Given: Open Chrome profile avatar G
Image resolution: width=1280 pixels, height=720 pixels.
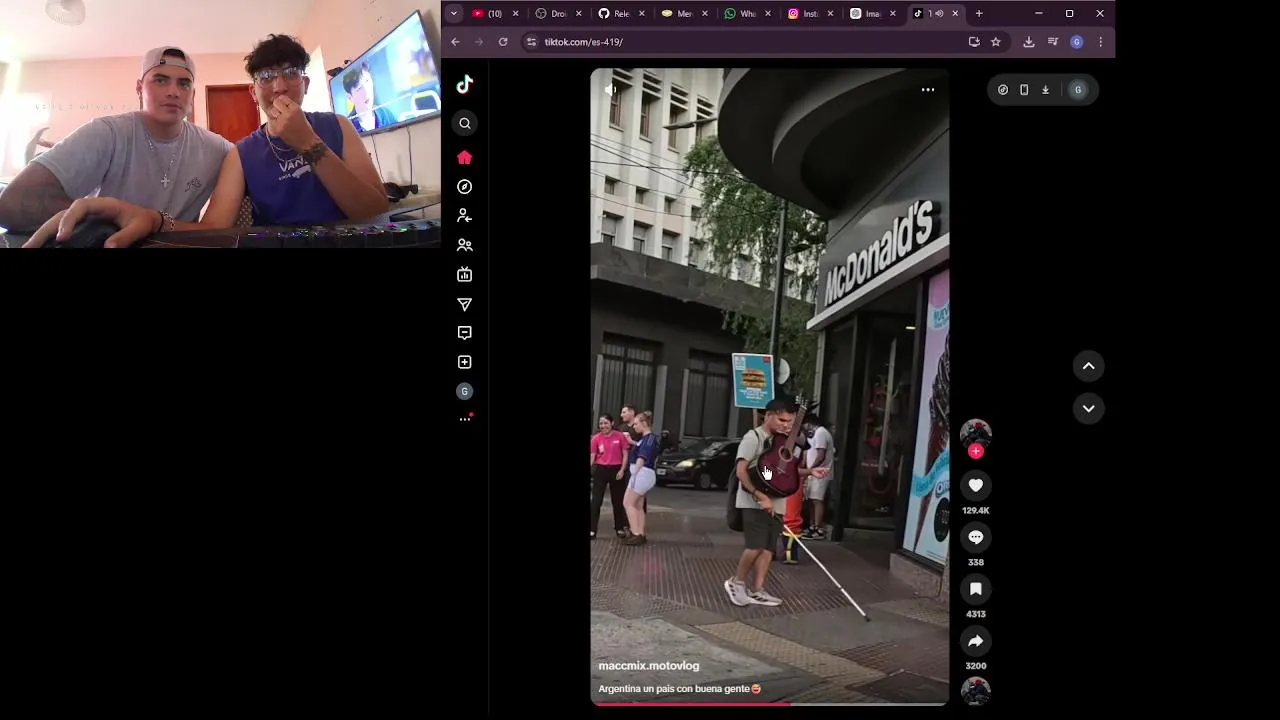Looking at the screenshot, I should pyautogui.click(x=1076, y=42).
